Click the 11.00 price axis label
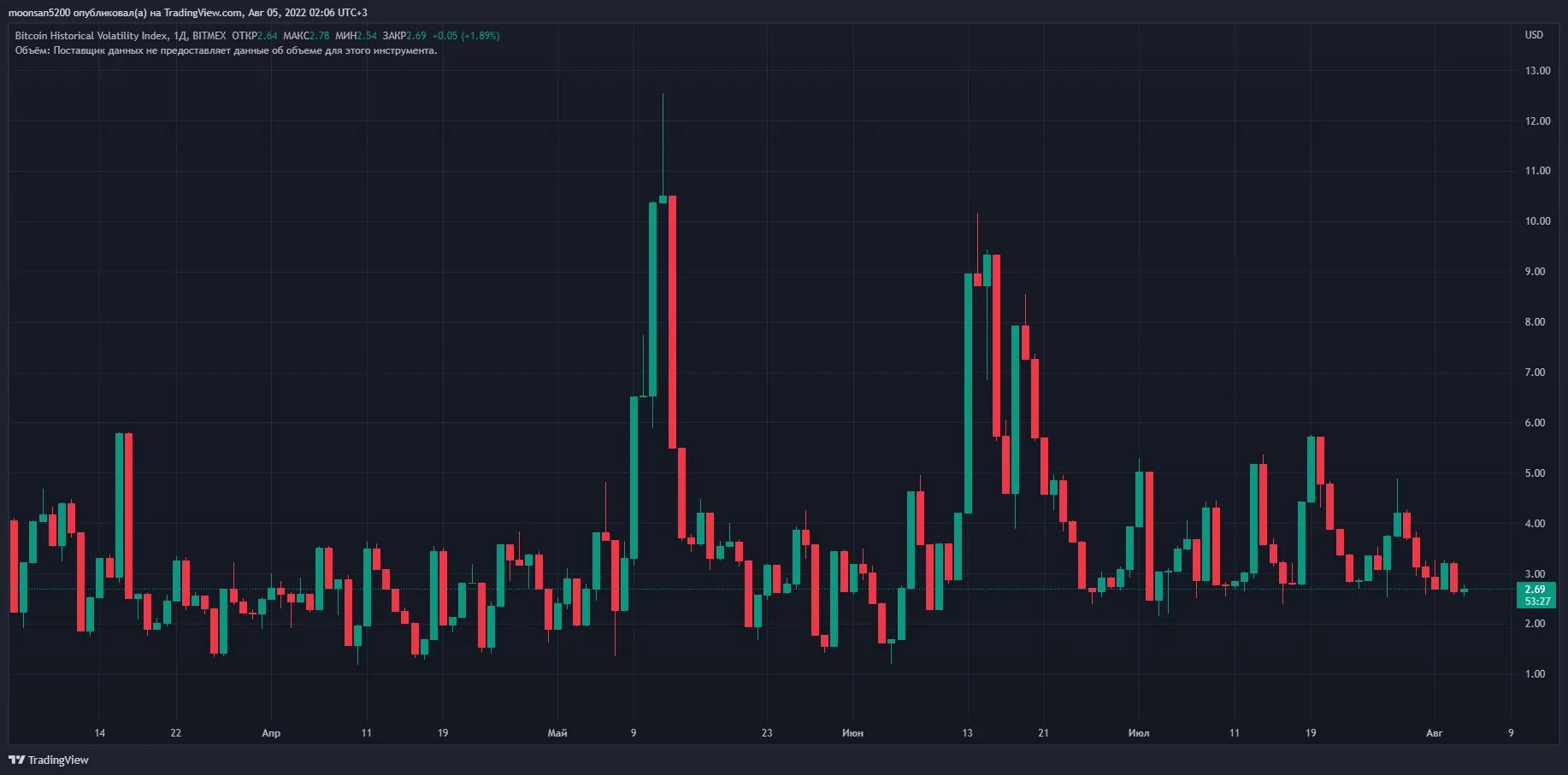The image size is (1568, 775). (1537, 171)
